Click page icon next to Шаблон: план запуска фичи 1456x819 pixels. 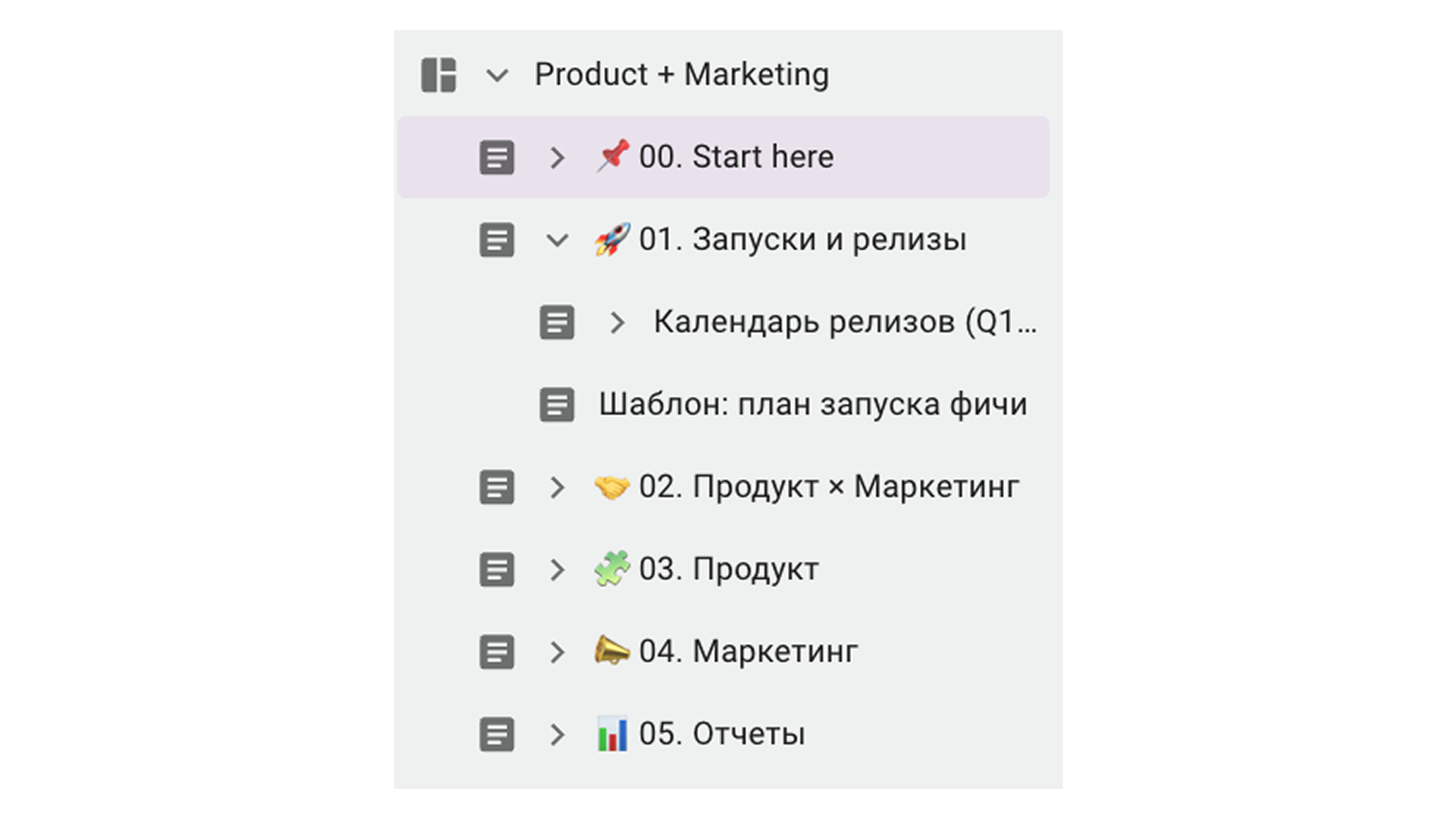[x=557, y=405]
